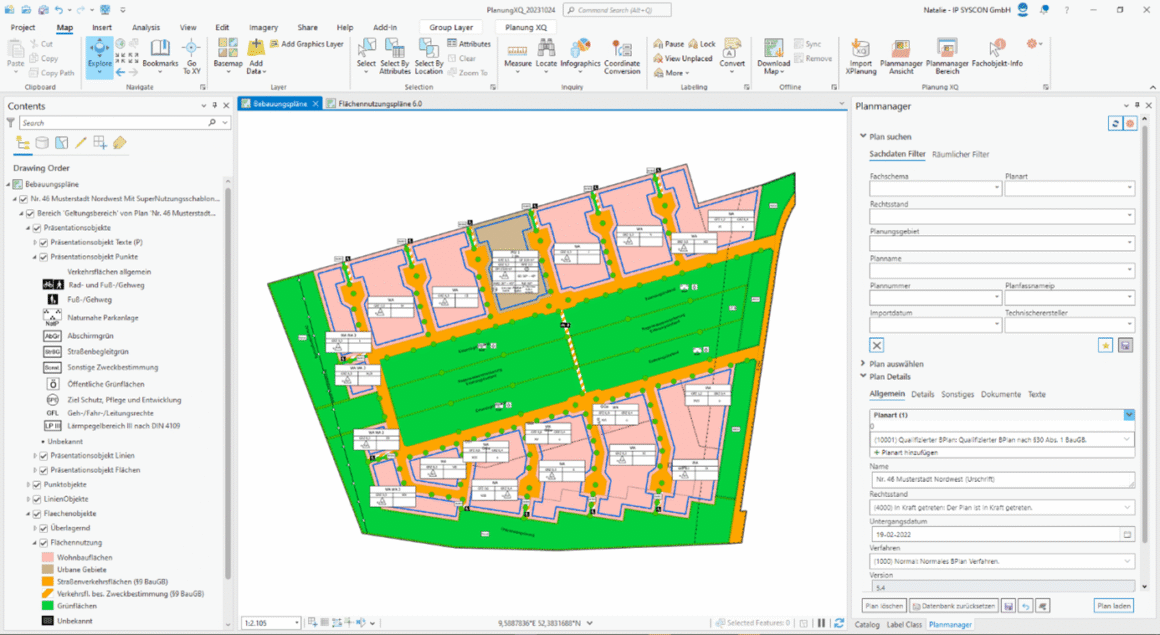Open the Dokumente details tab
The image size is (1160, 635).
tap(1000, 394)
